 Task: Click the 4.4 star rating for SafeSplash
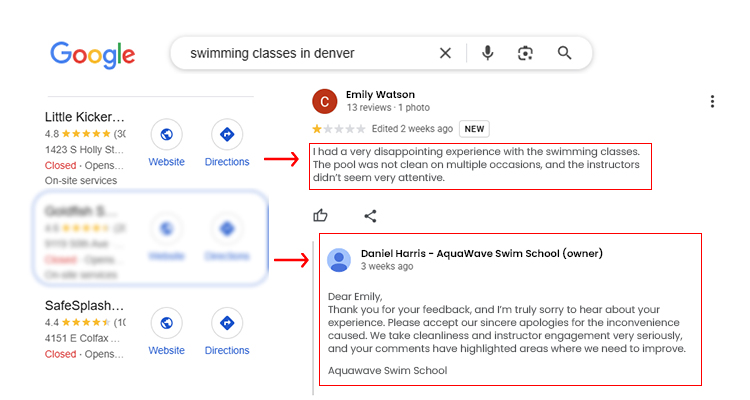[85, 322]
